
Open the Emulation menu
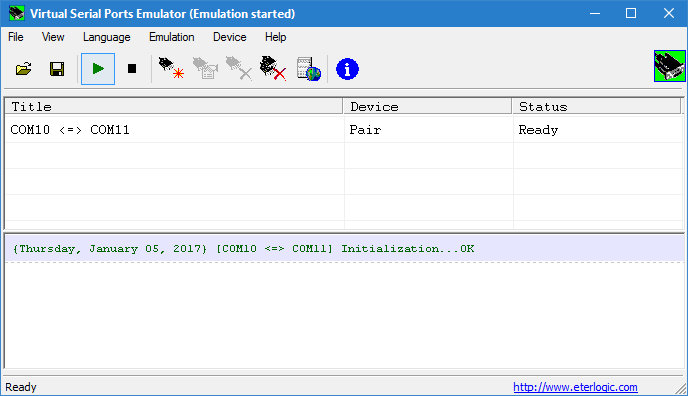(172, 37)
